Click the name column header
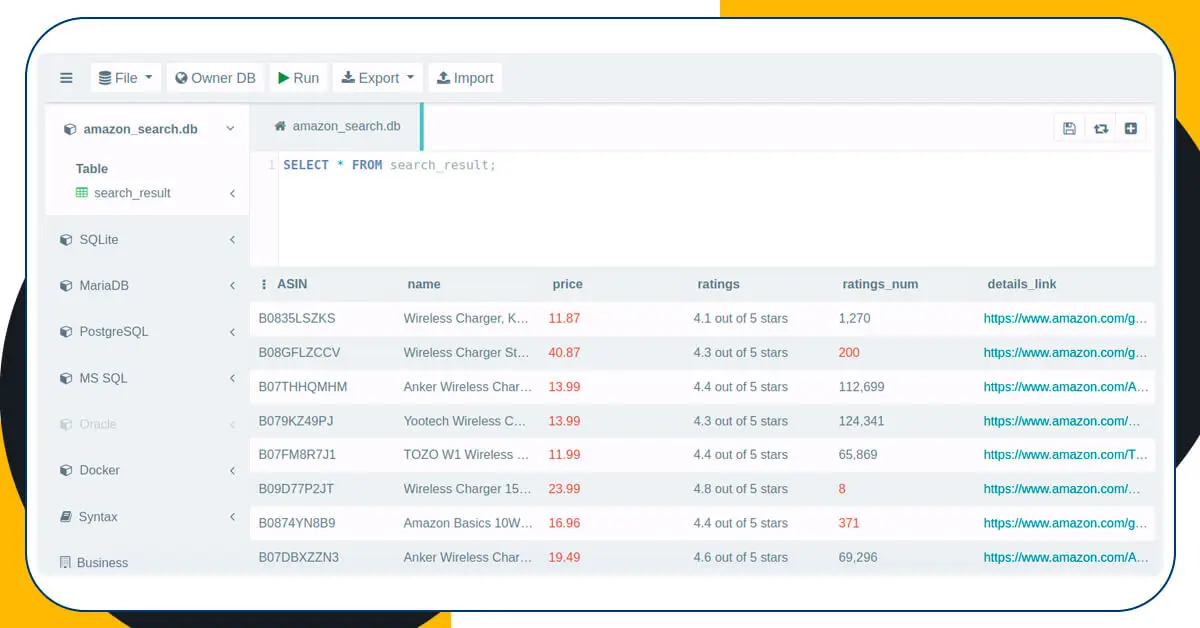1200x628 pixels. click(x=424, y=284)
